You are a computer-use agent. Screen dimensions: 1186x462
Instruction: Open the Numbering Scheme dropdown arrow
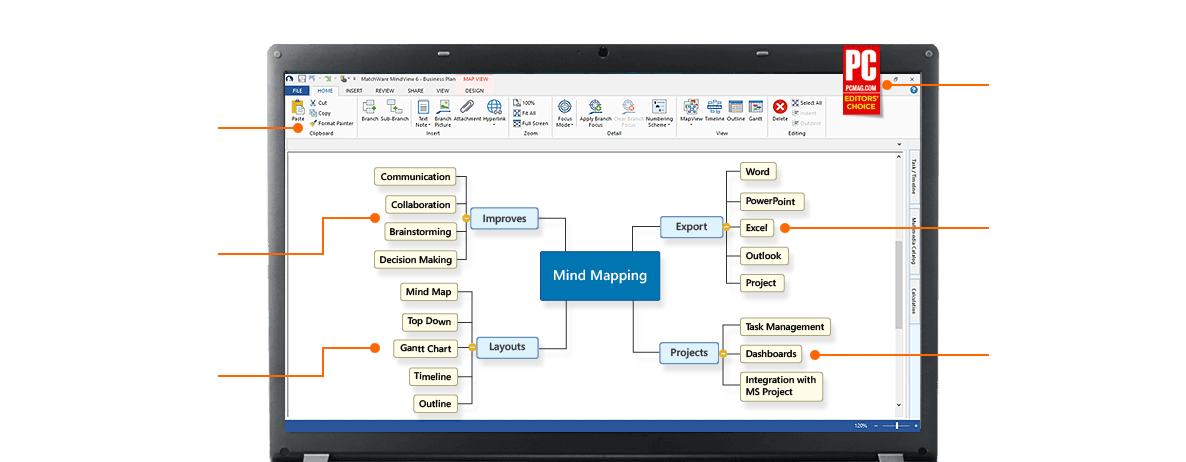(669, 126)
